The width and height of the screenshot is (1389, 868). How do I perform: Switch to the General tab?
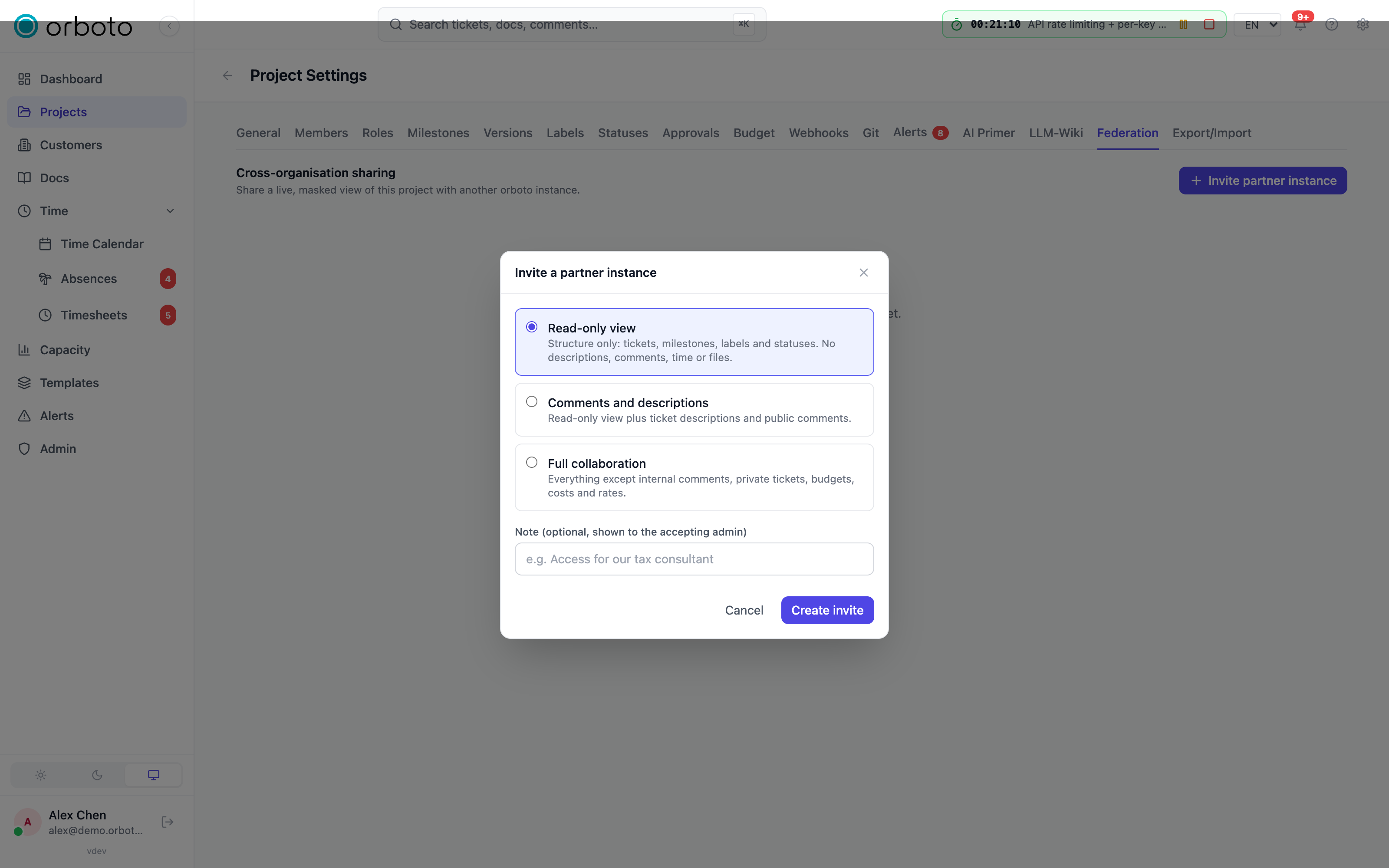[258, 133]
